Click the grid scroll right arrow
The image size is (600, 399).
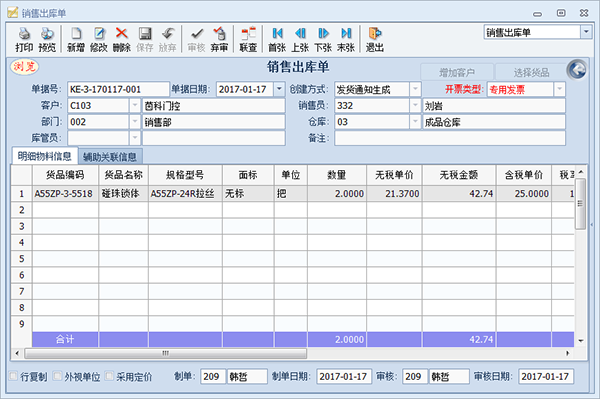click(x=567, y=353)
